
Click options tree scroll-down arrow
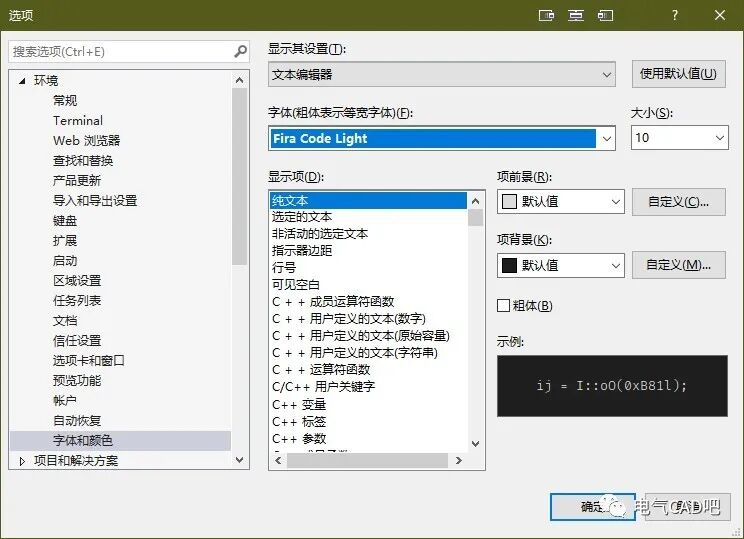(240, 459)
